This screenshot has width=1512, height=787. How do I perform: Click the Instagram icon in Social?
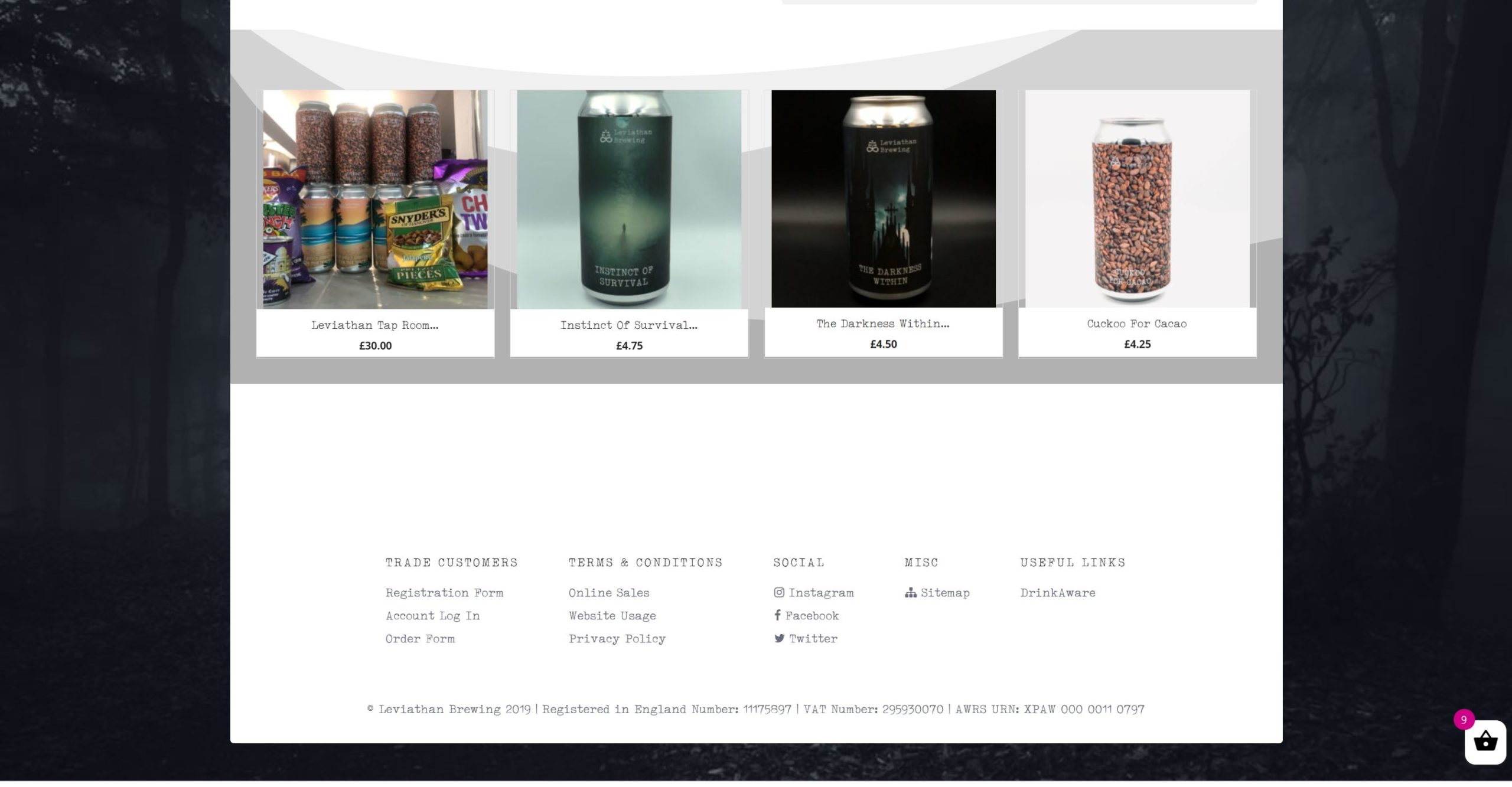pos(779,592)
